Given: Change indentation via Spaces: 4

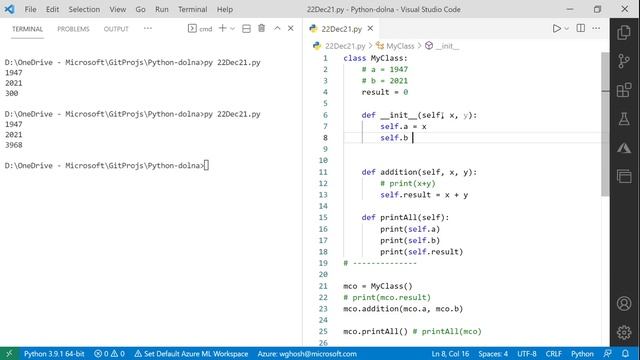Looking at the screenshot, I should point(493,354).
